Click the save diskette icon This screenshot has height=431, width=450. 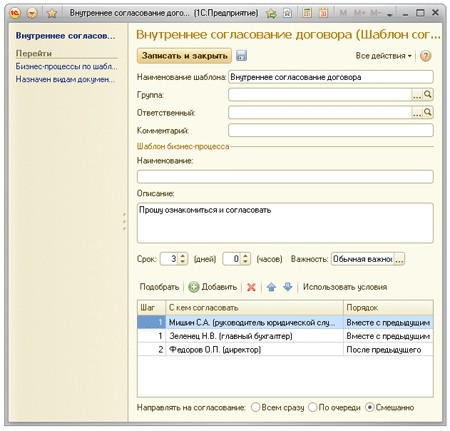coord(241,56)
